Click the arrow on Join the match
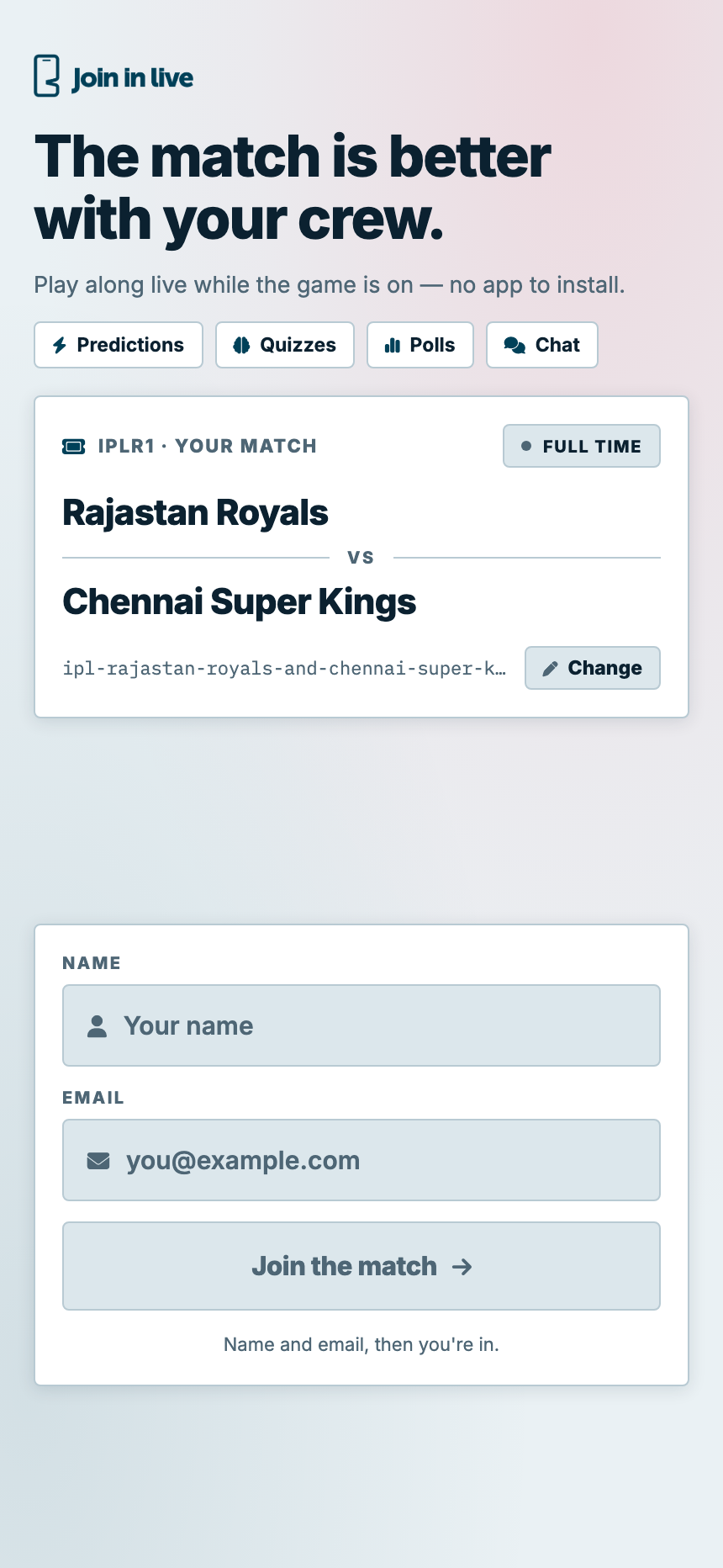Screen dimensions: 723x1568 point(462,1267)
